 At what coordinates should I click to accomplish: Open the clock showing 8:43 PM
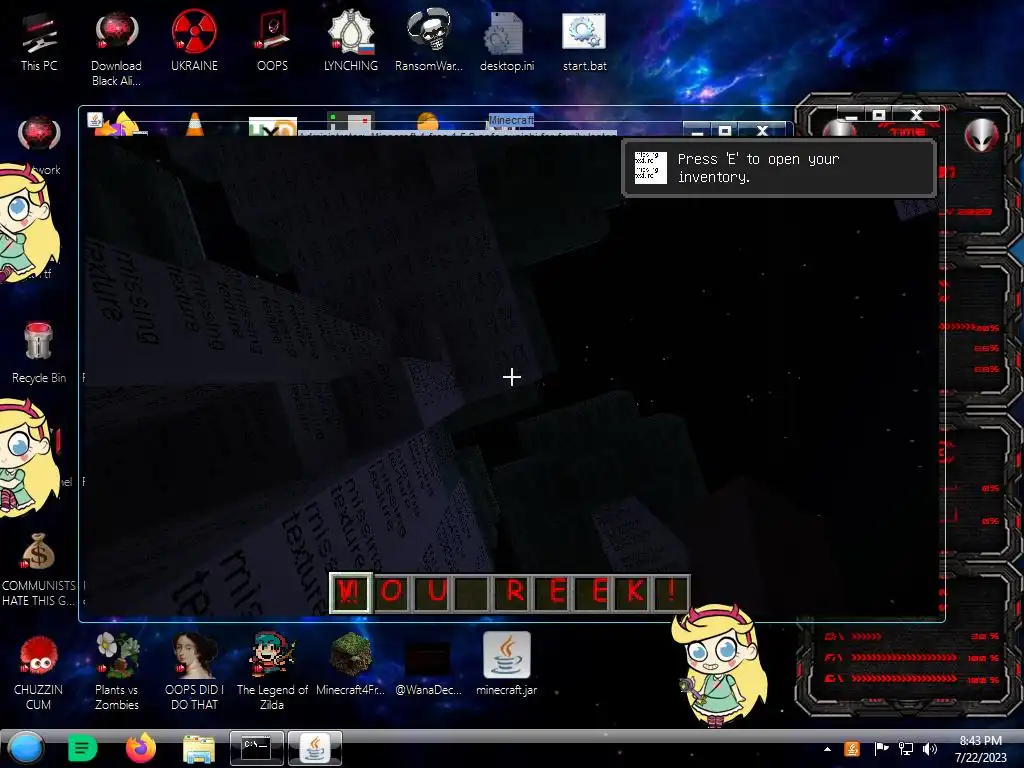point(980,749)
